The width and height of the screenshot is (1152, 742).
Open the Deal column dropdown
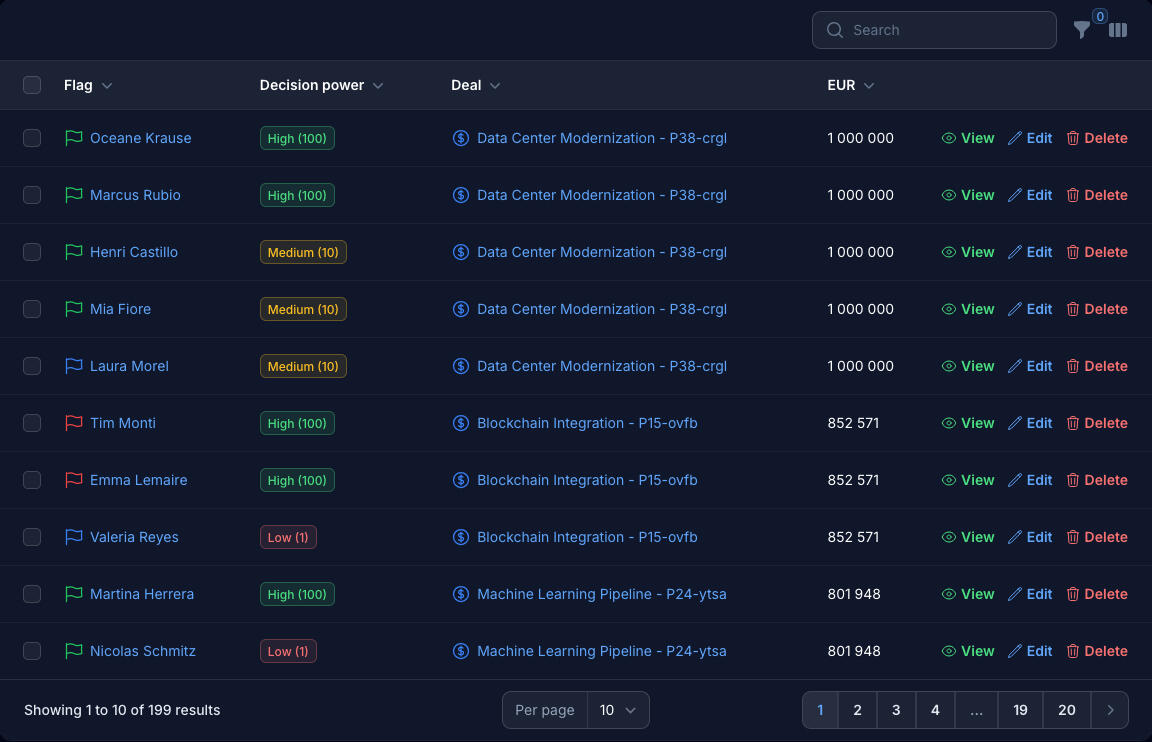[x=494, y=86]
